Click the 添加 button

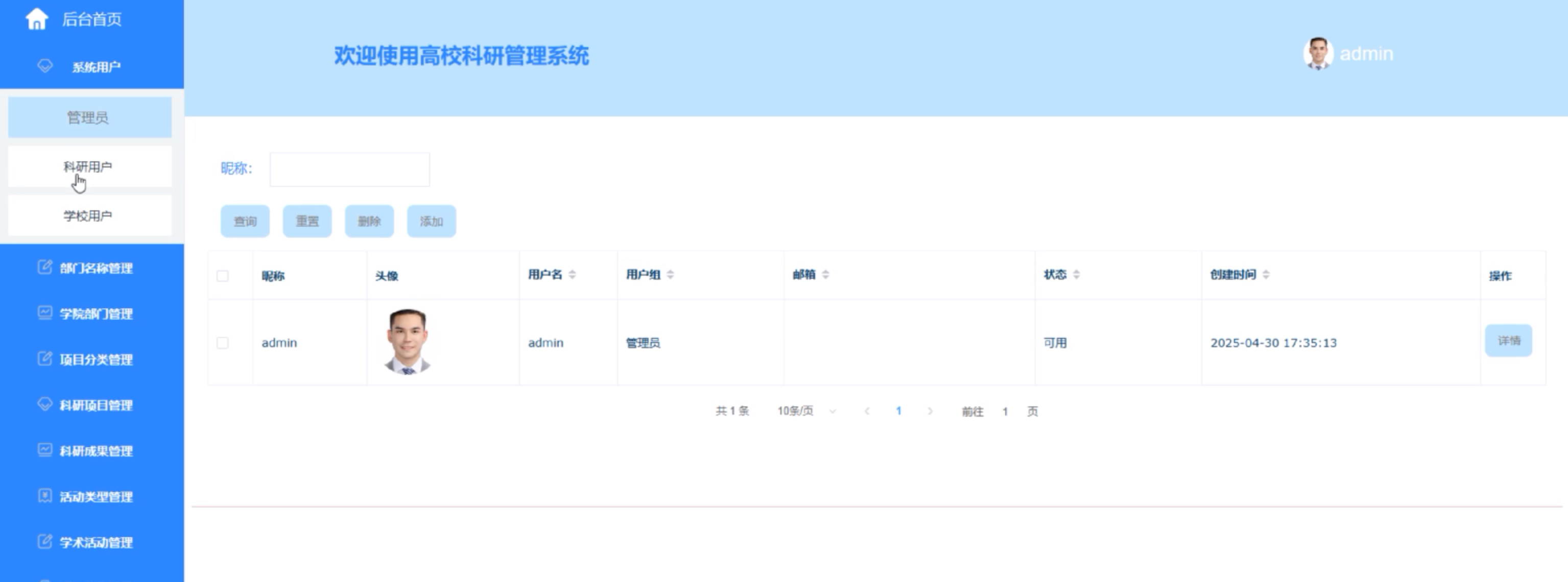point(431,222)
